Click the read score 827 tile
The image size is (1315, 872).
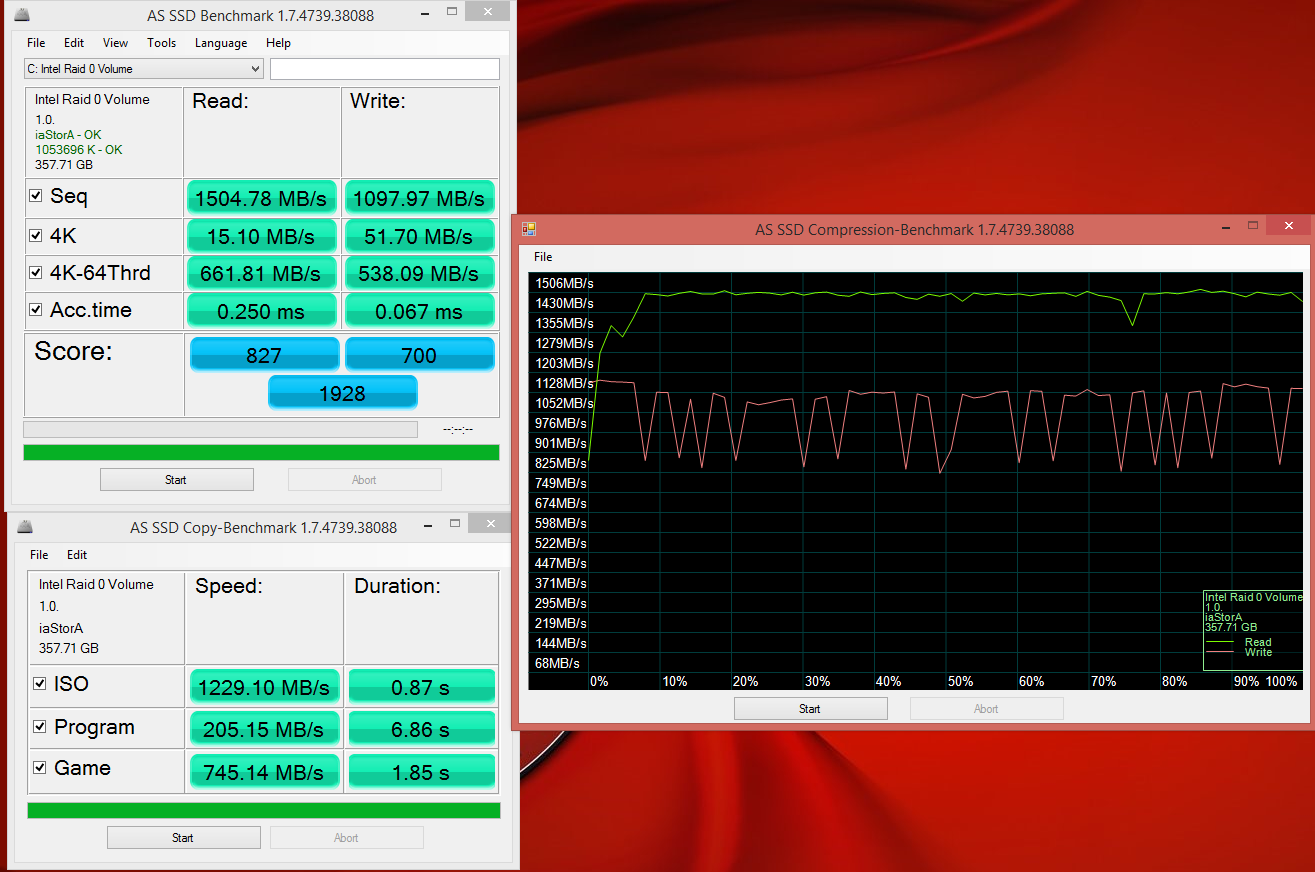point(264,355)
